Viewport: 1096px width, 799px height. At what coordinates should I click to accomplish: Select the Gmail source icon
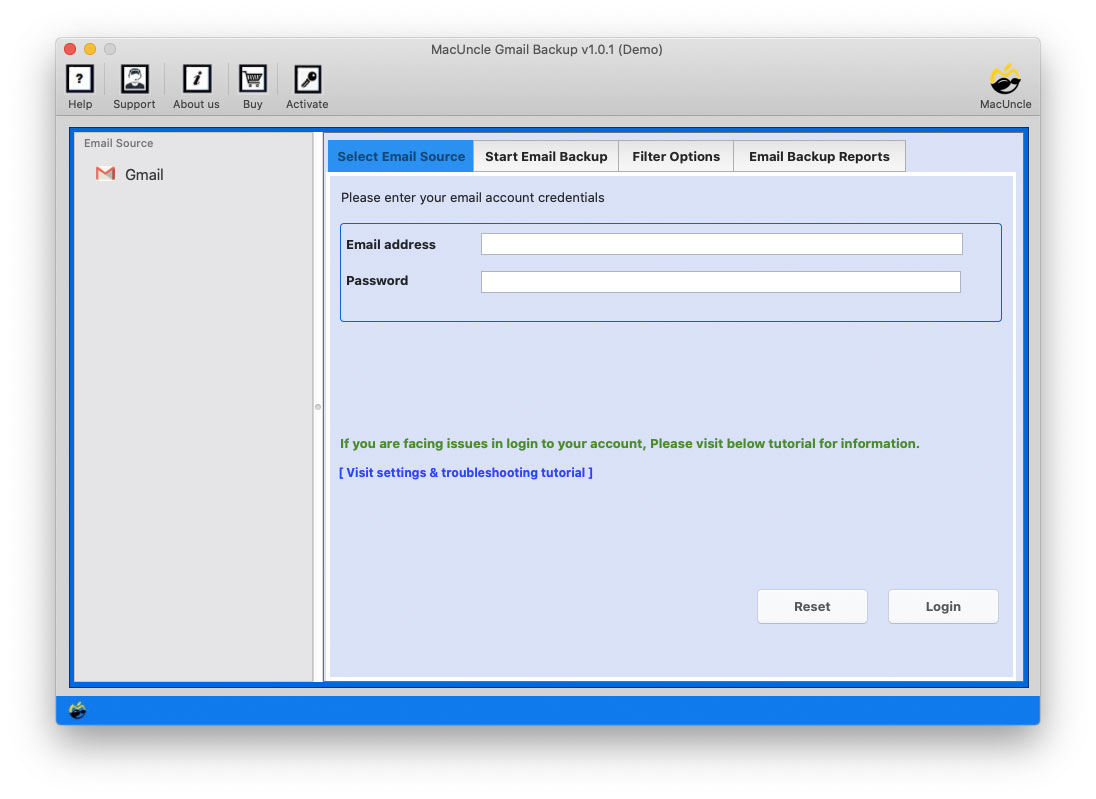pyautogui.click(x=104, y=173)
